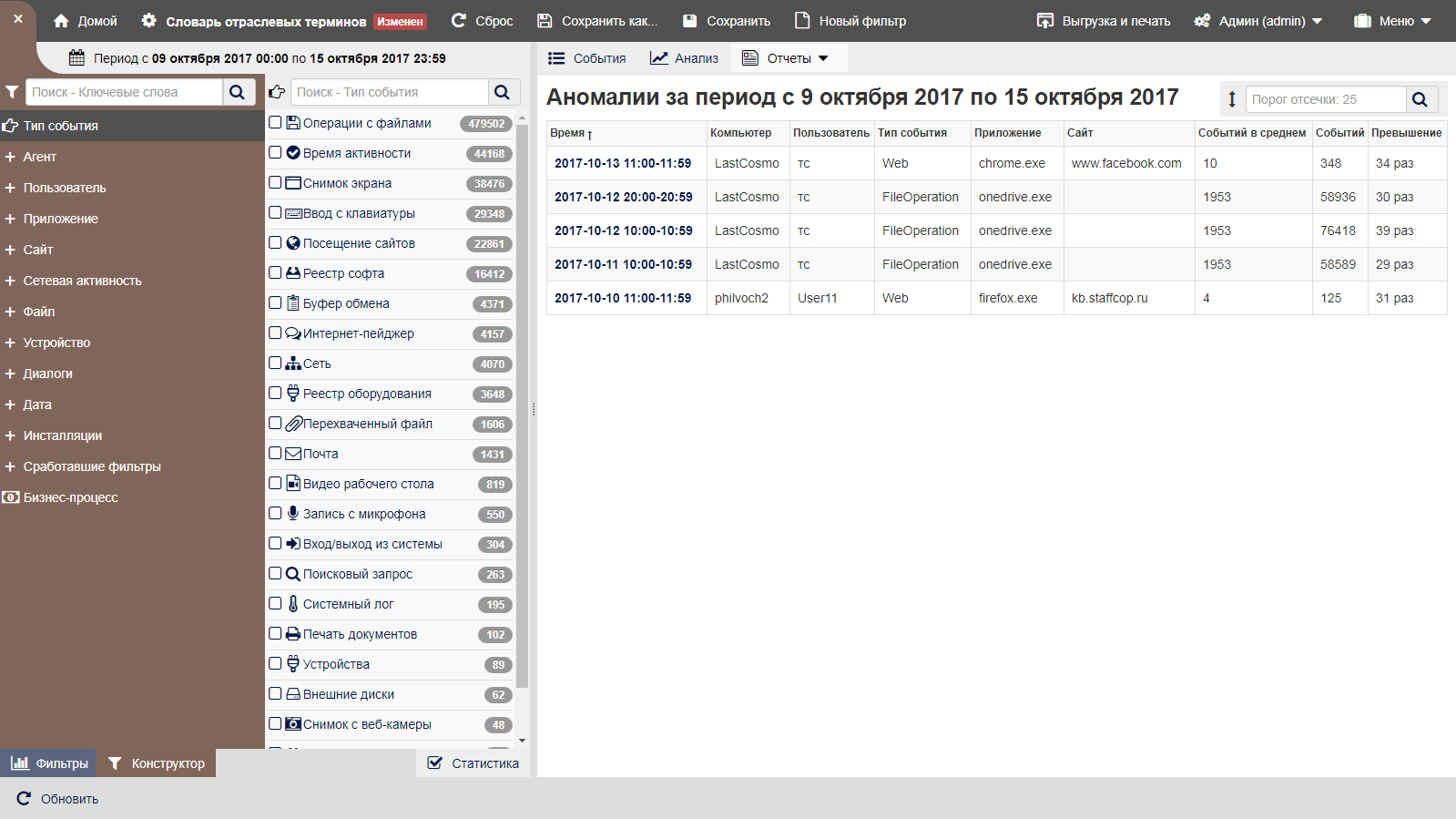Click the Снимок экрана monitor icon
Viewport: 1456px width, 819px height.
point(293,183)
